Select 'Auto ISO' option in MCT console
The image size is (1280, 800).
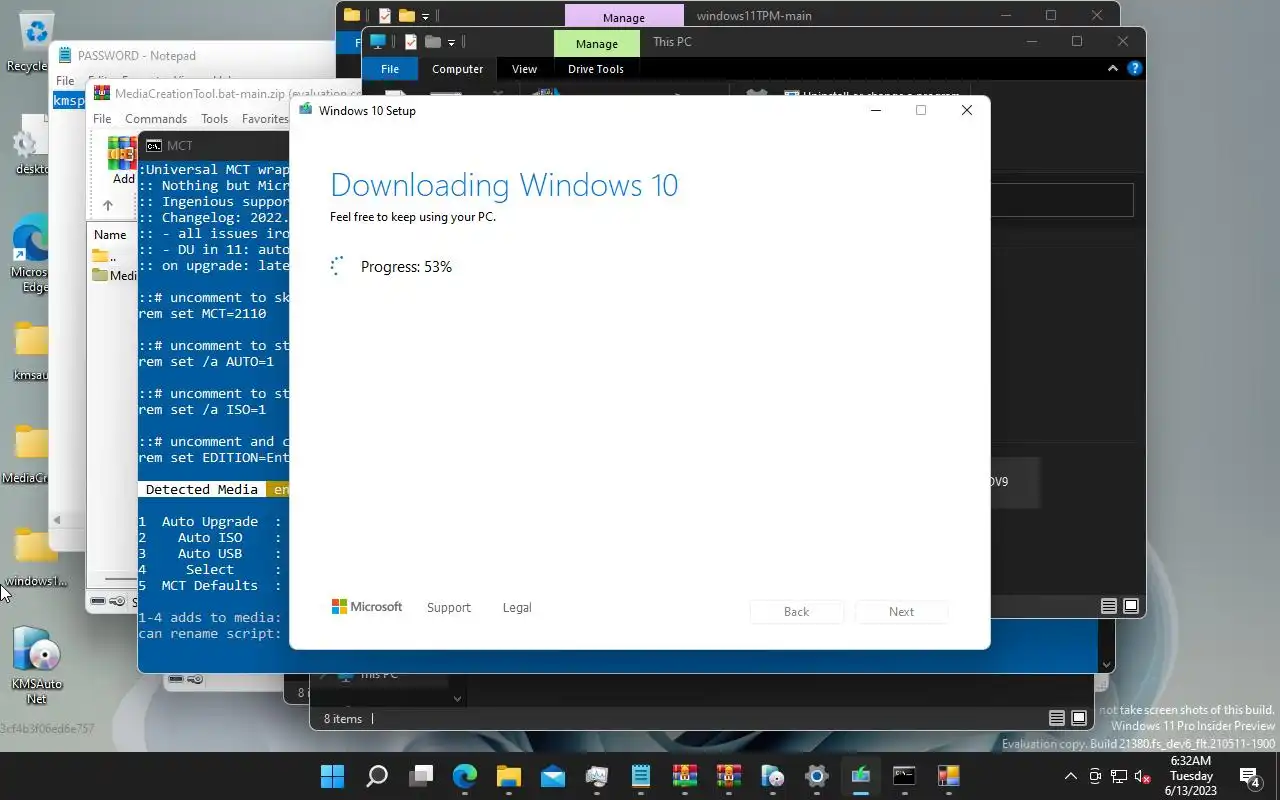click(x=210, y=537)
